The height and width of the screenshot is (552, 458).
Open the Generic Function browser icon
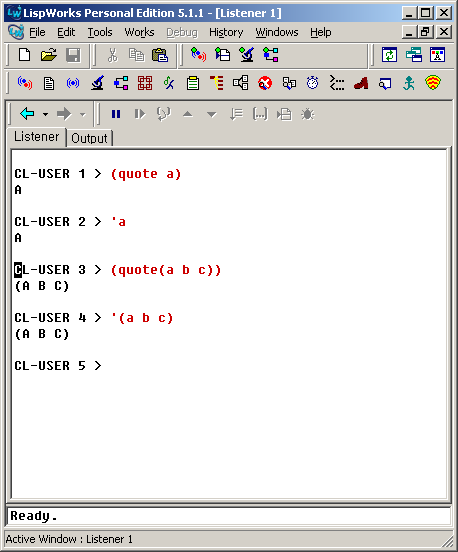[x=169, y=83]
